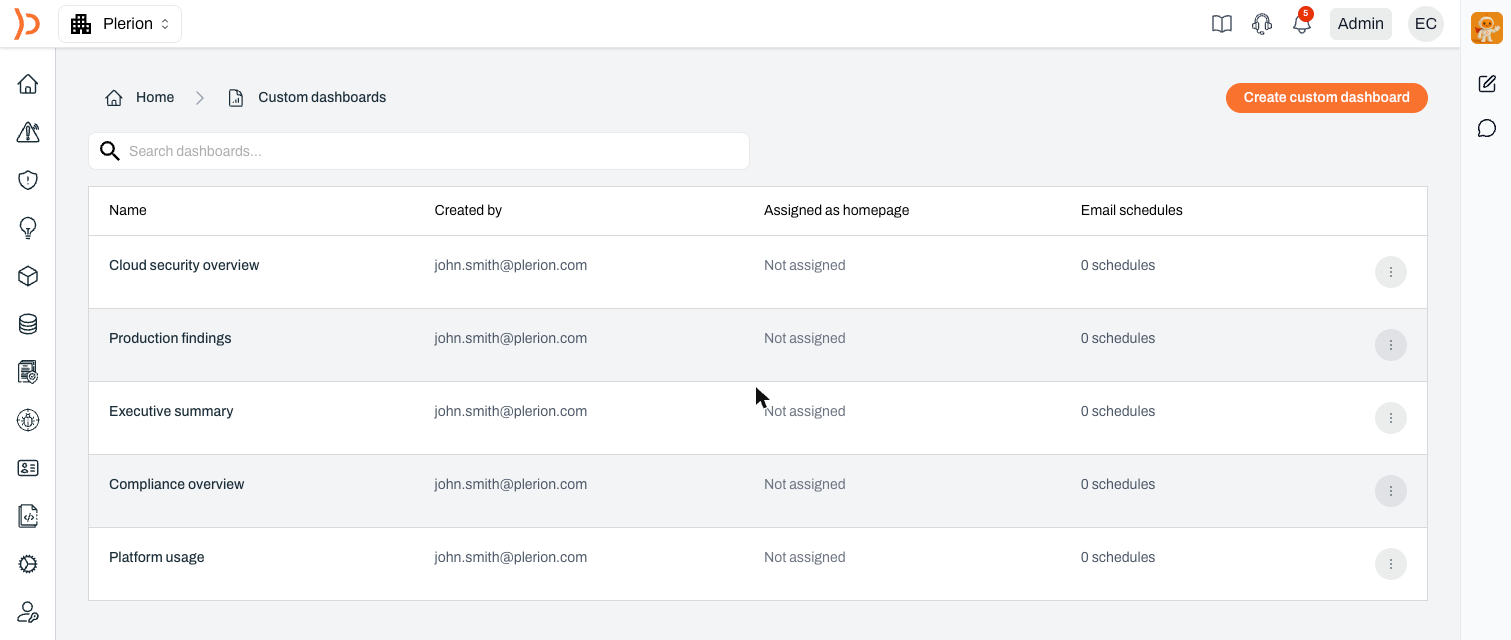Open the code file sidebar icon
This screenshot has height=640, width=1511.
tap(28, 516)
